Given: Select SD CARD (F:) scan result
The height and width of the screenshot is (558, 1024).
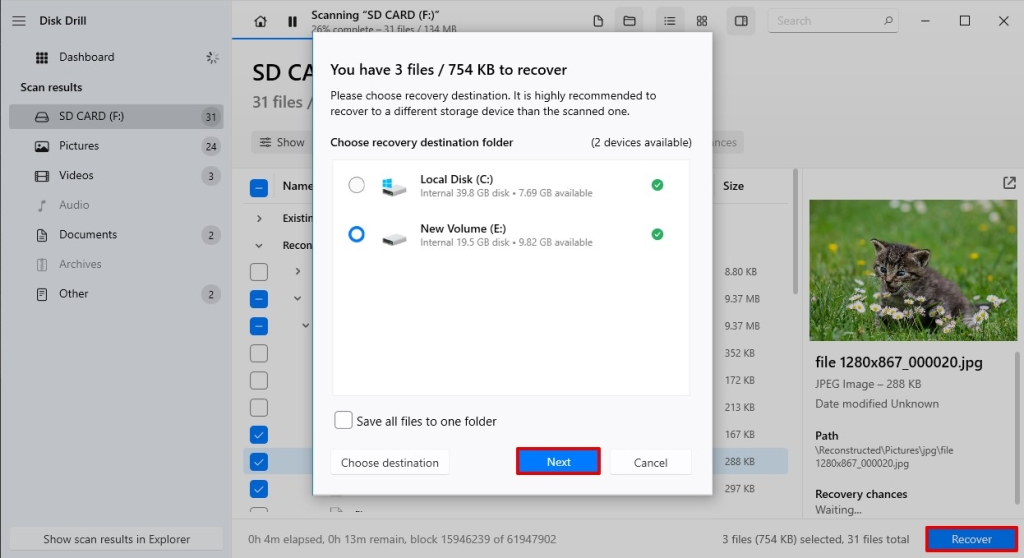Looking at the screenshot, I should point(116,116).
